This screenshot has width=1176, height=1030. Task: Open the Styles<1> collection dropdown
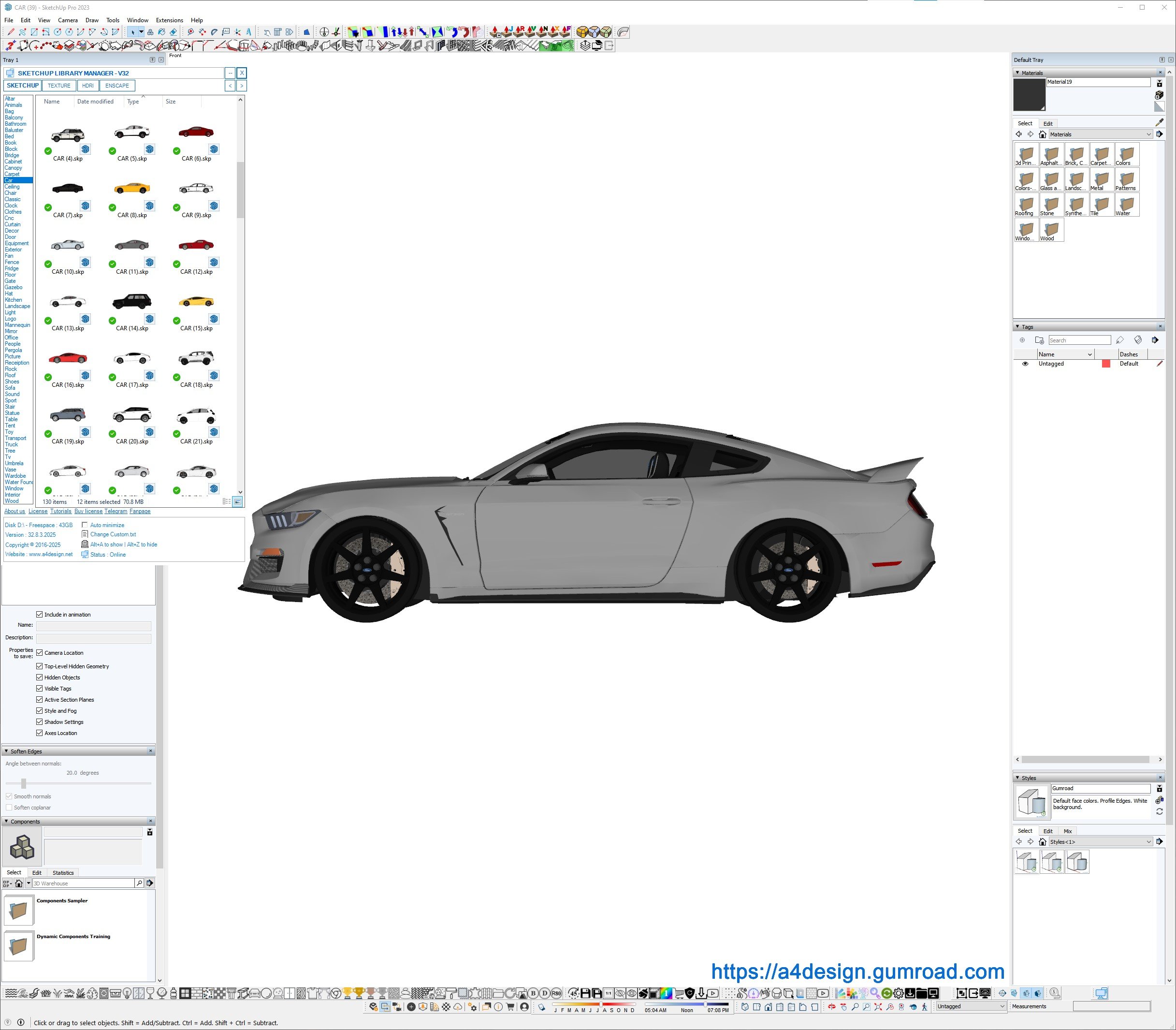click(1100, 841)
